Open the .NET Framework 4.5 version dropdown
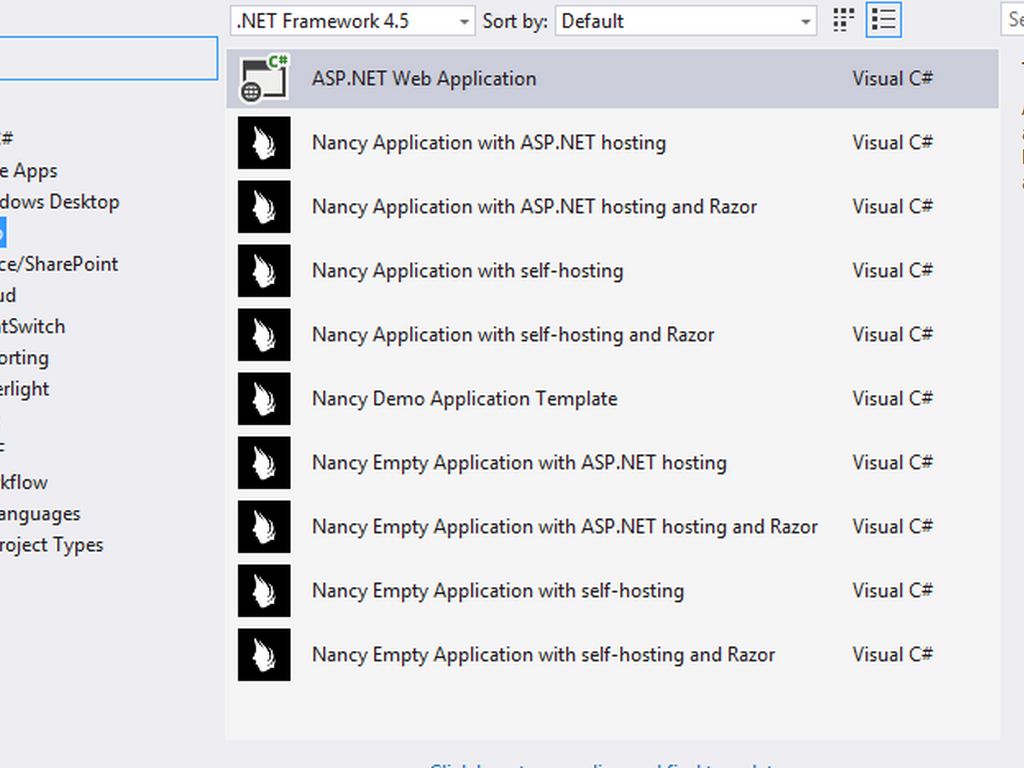 pos(352,21)
